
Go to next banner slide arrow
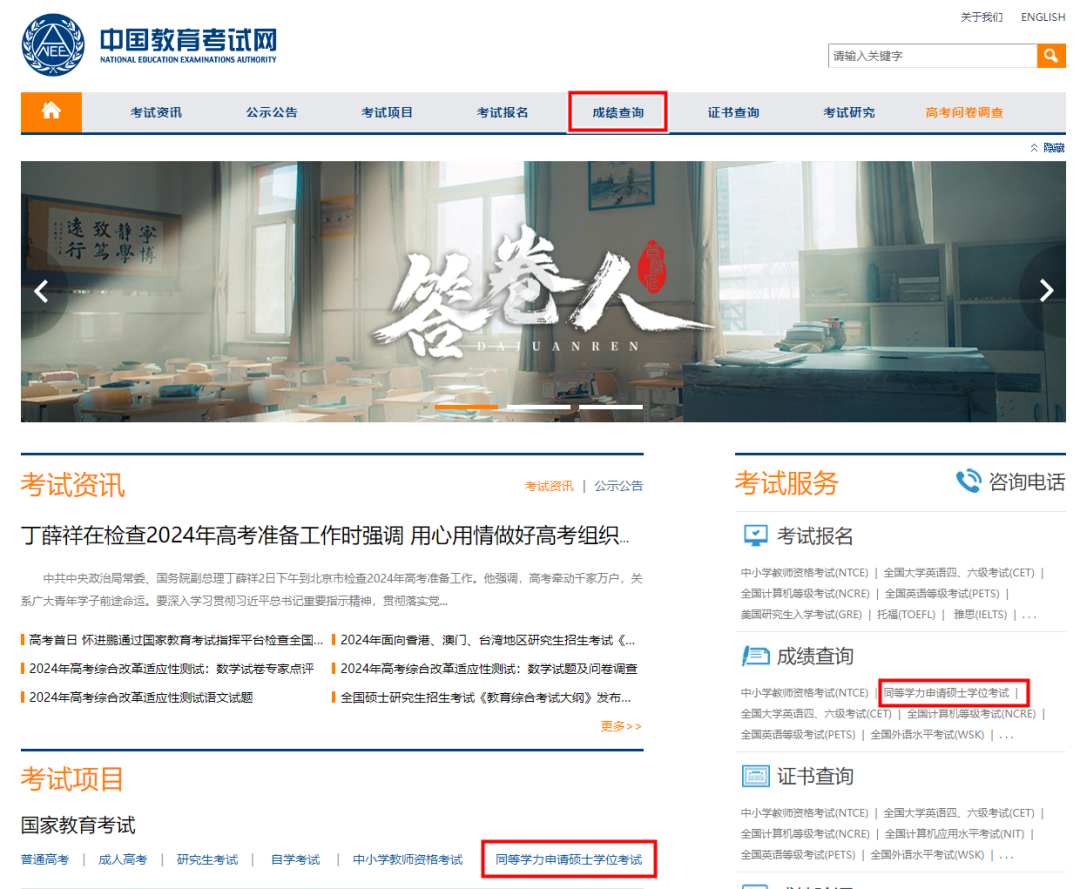(x=1046, y=291)
